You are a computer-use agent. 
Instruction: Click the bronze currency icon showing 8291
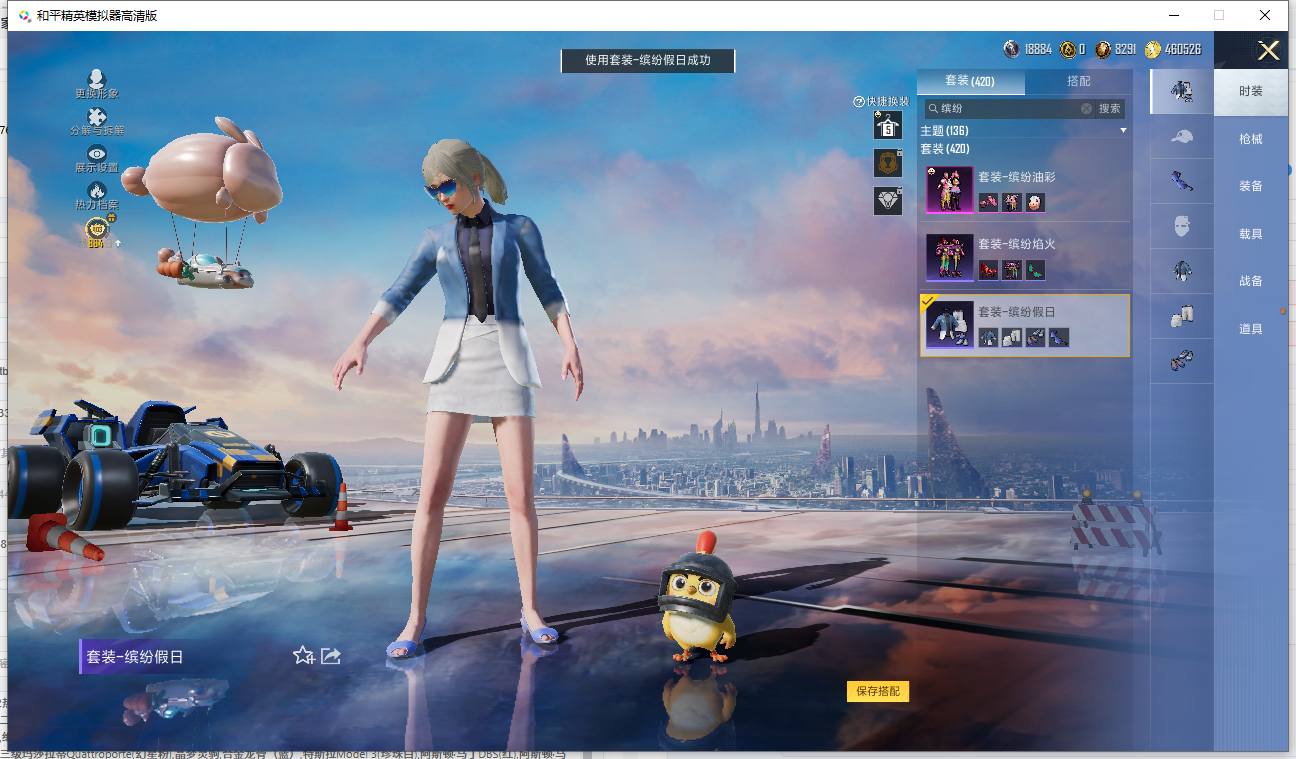(1103, 49)
